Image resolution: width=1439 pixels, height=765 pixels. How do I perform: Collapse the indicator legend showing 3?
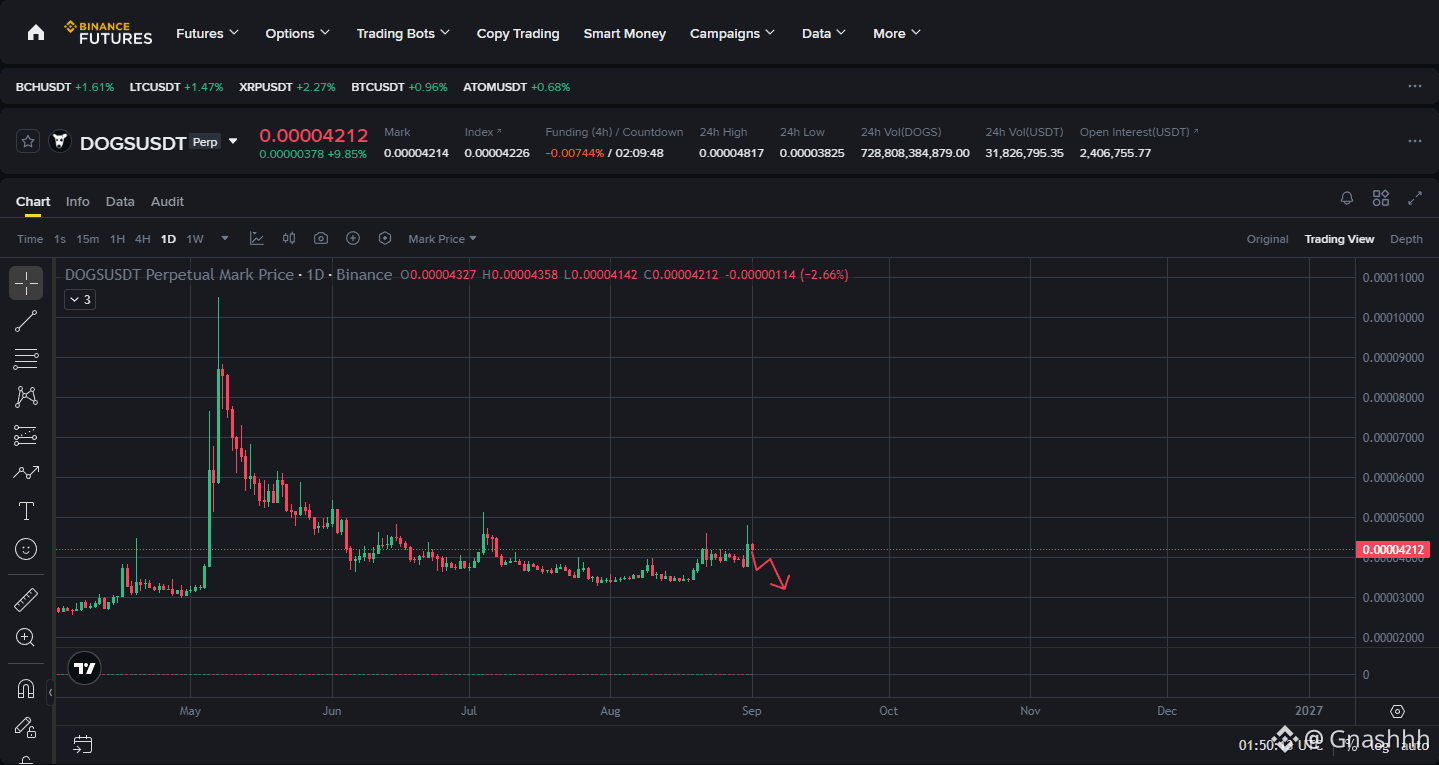[80, 299]
